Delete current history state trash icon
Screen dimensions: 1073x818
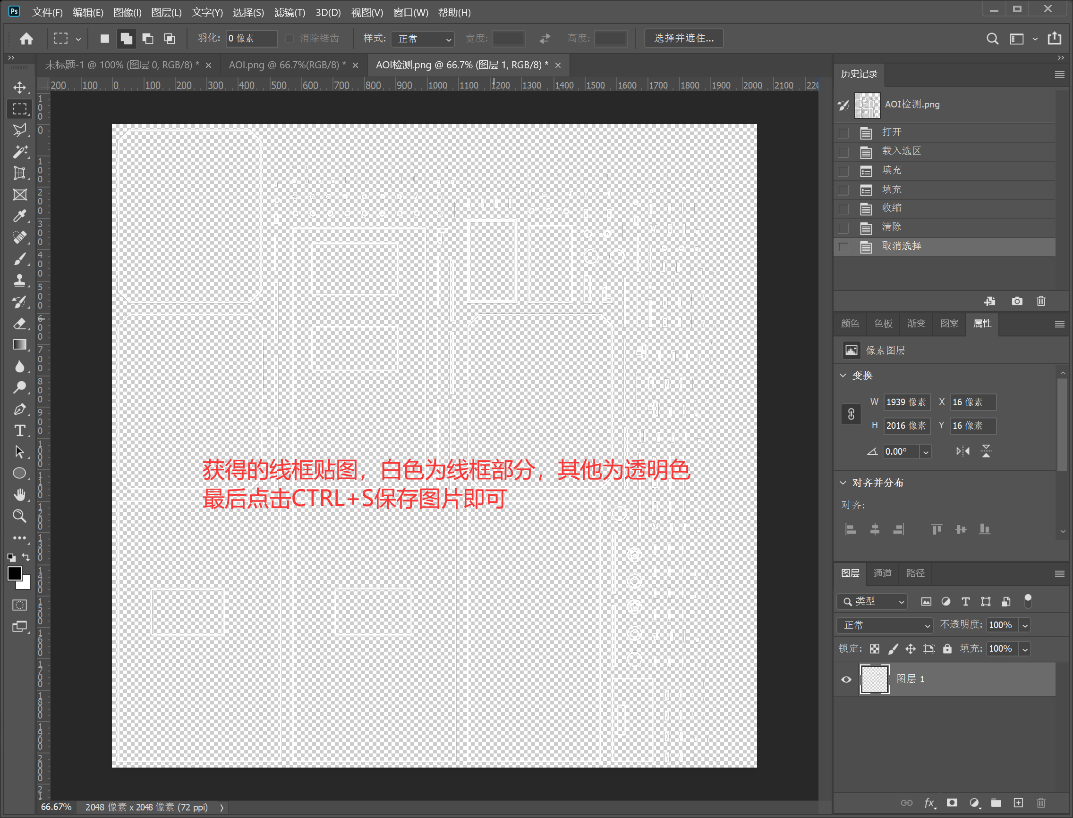coord(1041,301)
